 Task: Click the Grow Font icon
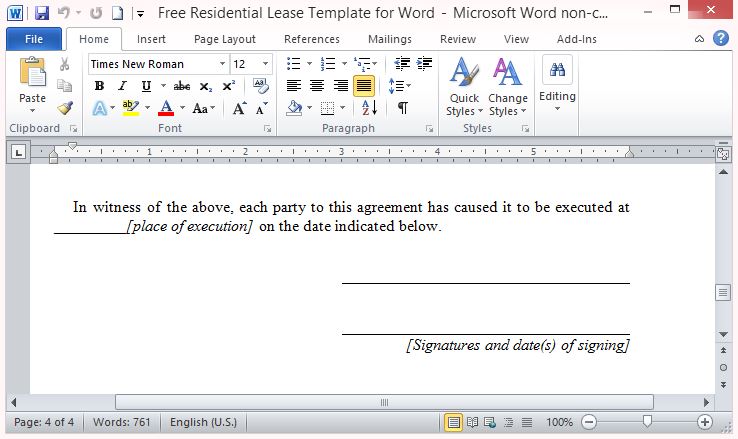(x=240, y=108)
